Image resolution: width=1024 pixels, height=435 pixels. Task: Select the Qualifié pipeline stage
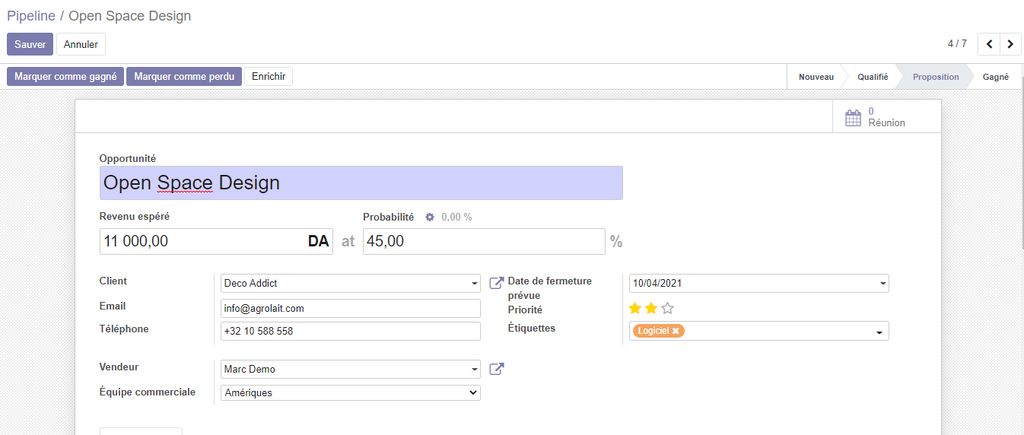(872, 77)
